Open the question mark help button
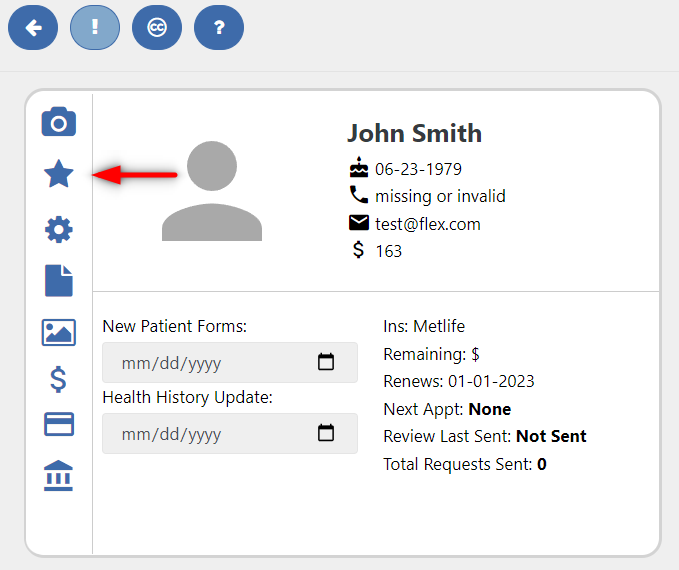679x570 pixels. tap(219, 28)
